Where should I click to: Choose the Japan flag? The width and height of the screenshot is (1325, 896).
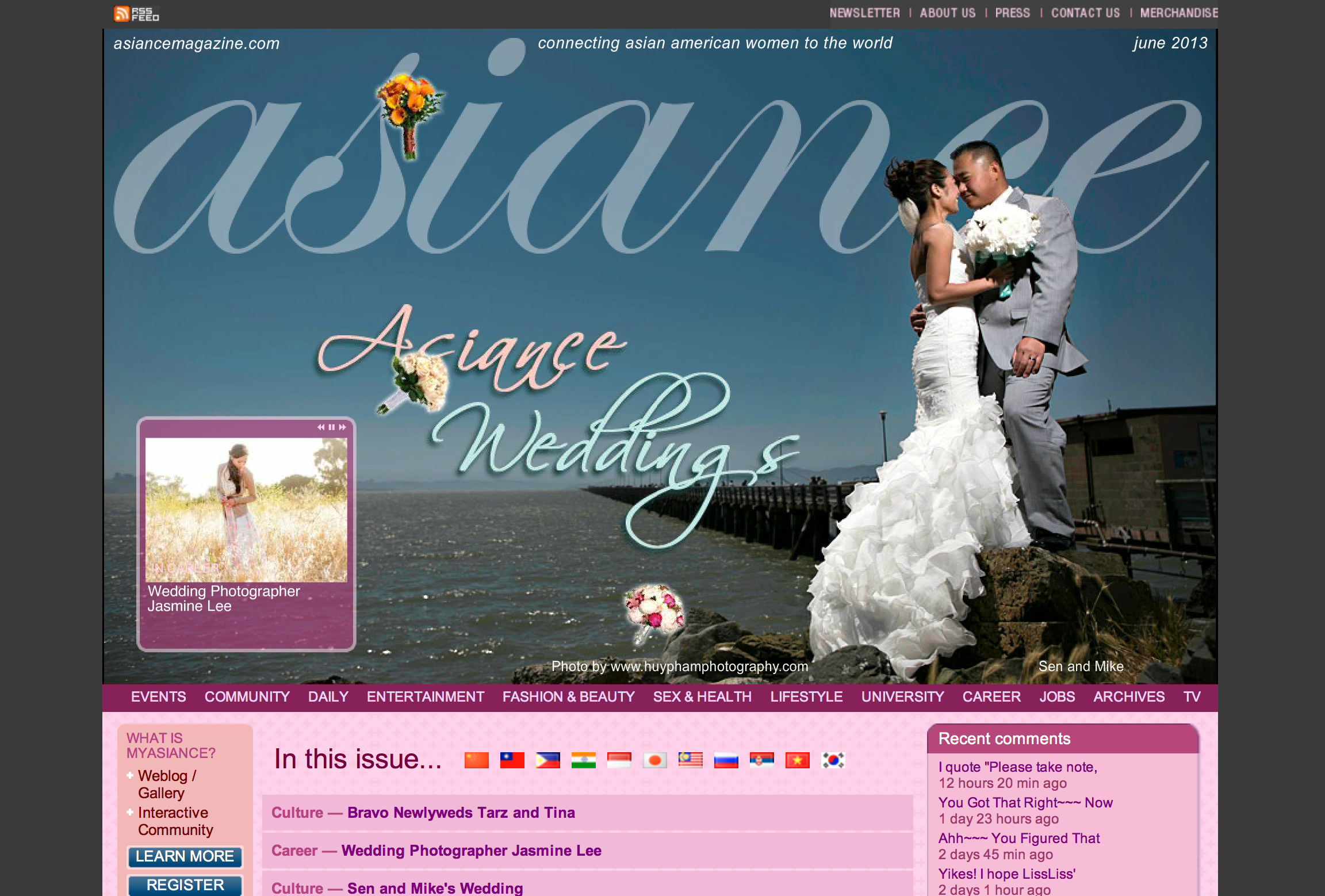point(654,760)
